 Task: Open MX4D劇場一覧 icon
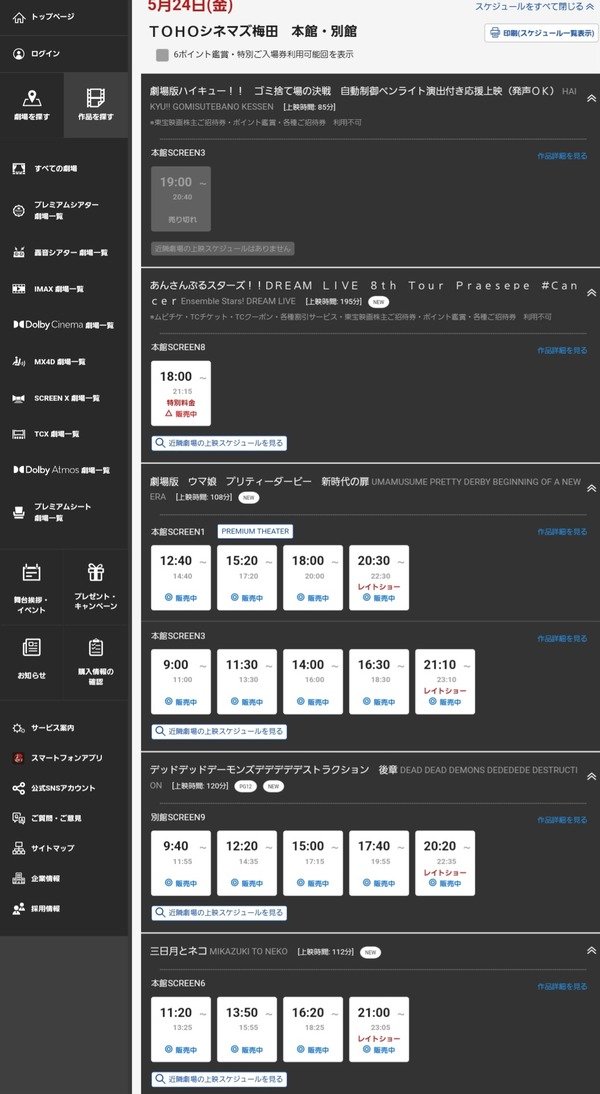pyautogui.click(x=19, y=361)
